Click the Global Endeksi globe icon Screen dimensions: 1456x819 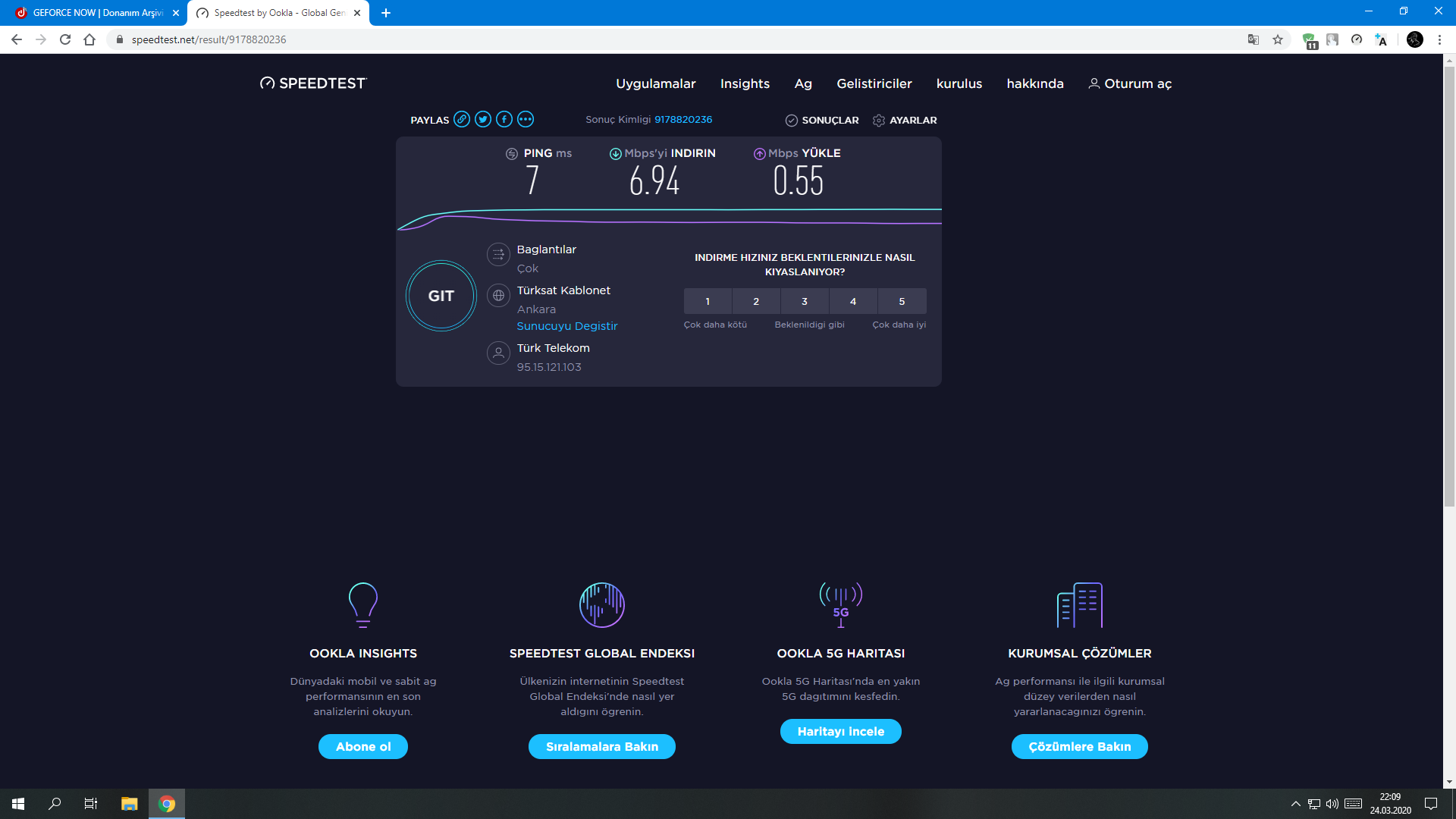[602, 604]
